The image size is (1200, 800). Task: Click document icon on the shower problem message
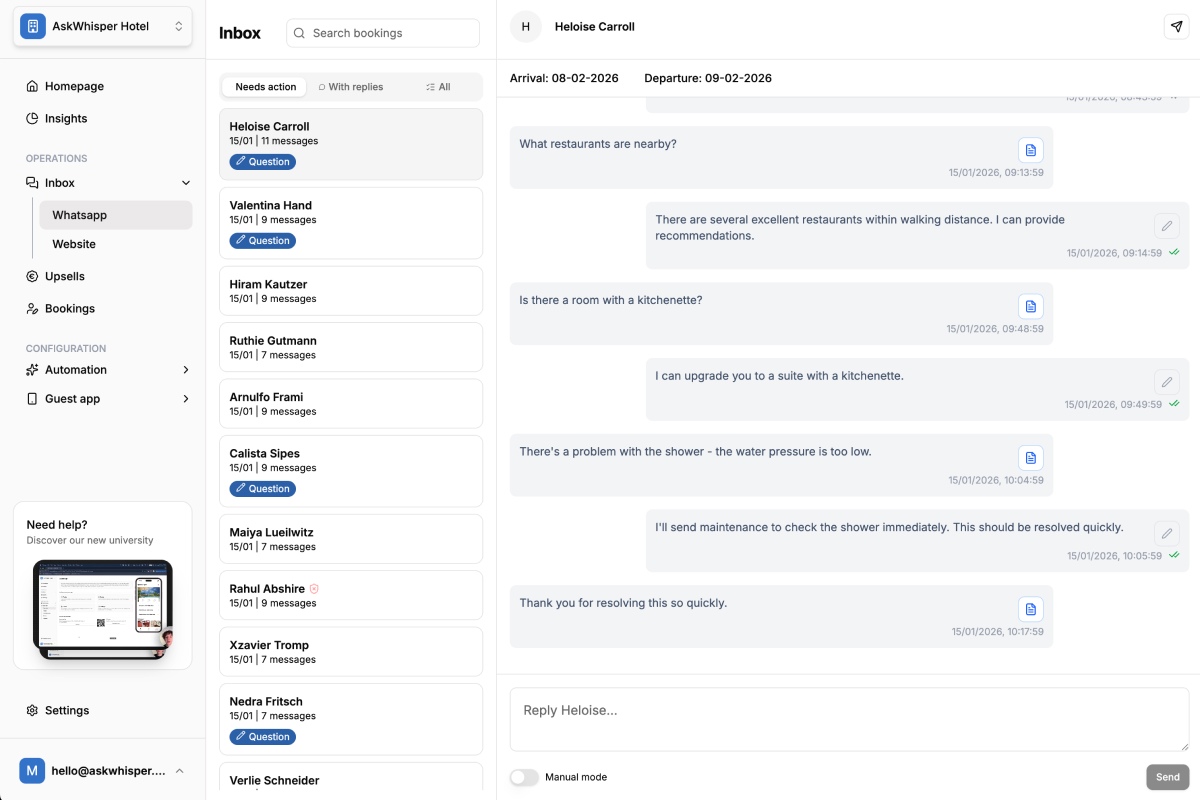click(1030, 458)
